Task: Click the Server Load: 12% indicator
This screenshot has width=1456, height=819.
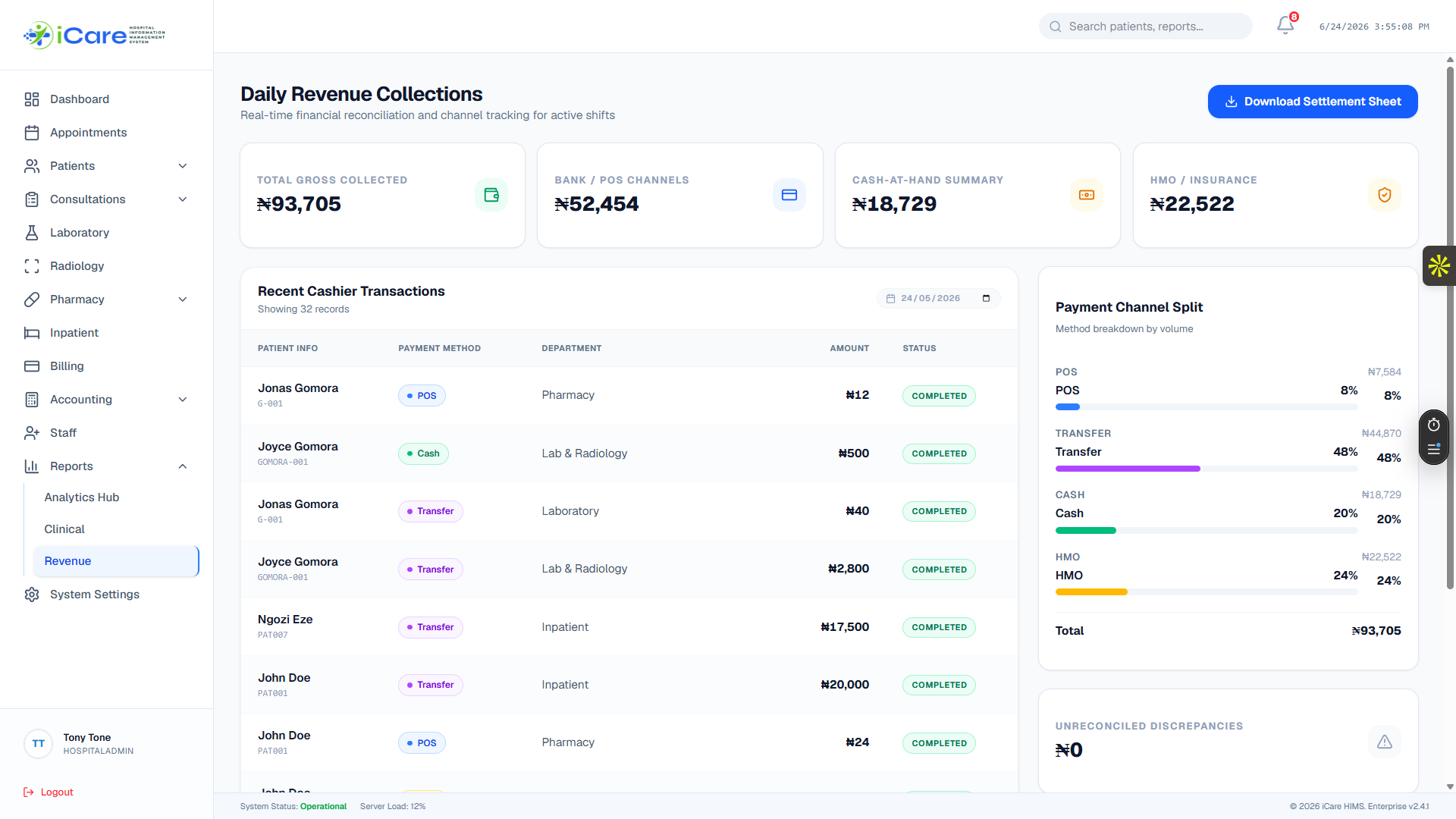Action: pos(393,806)
